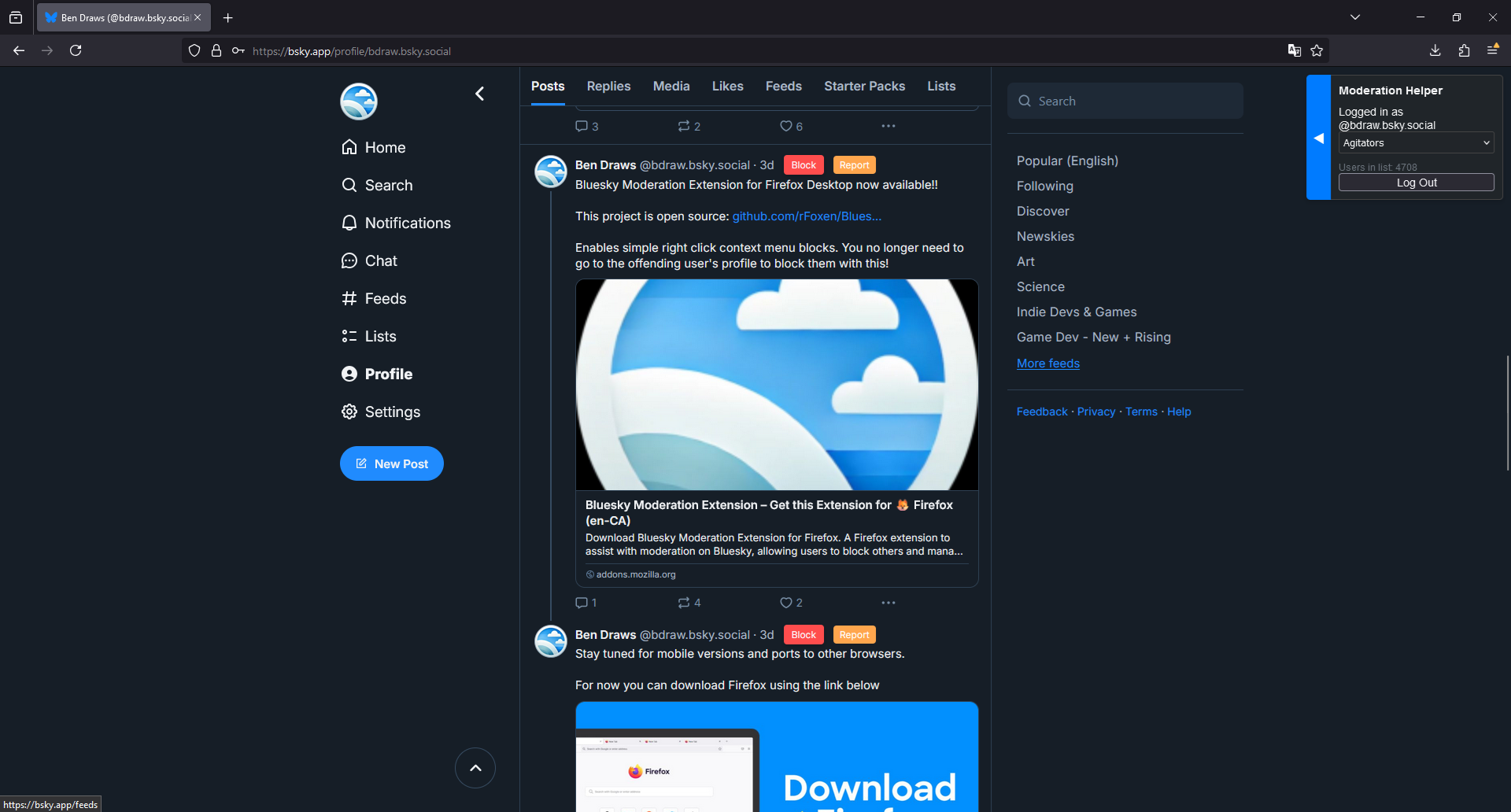Go back using the sidebar chevron arrow

[x=479, y=94]
